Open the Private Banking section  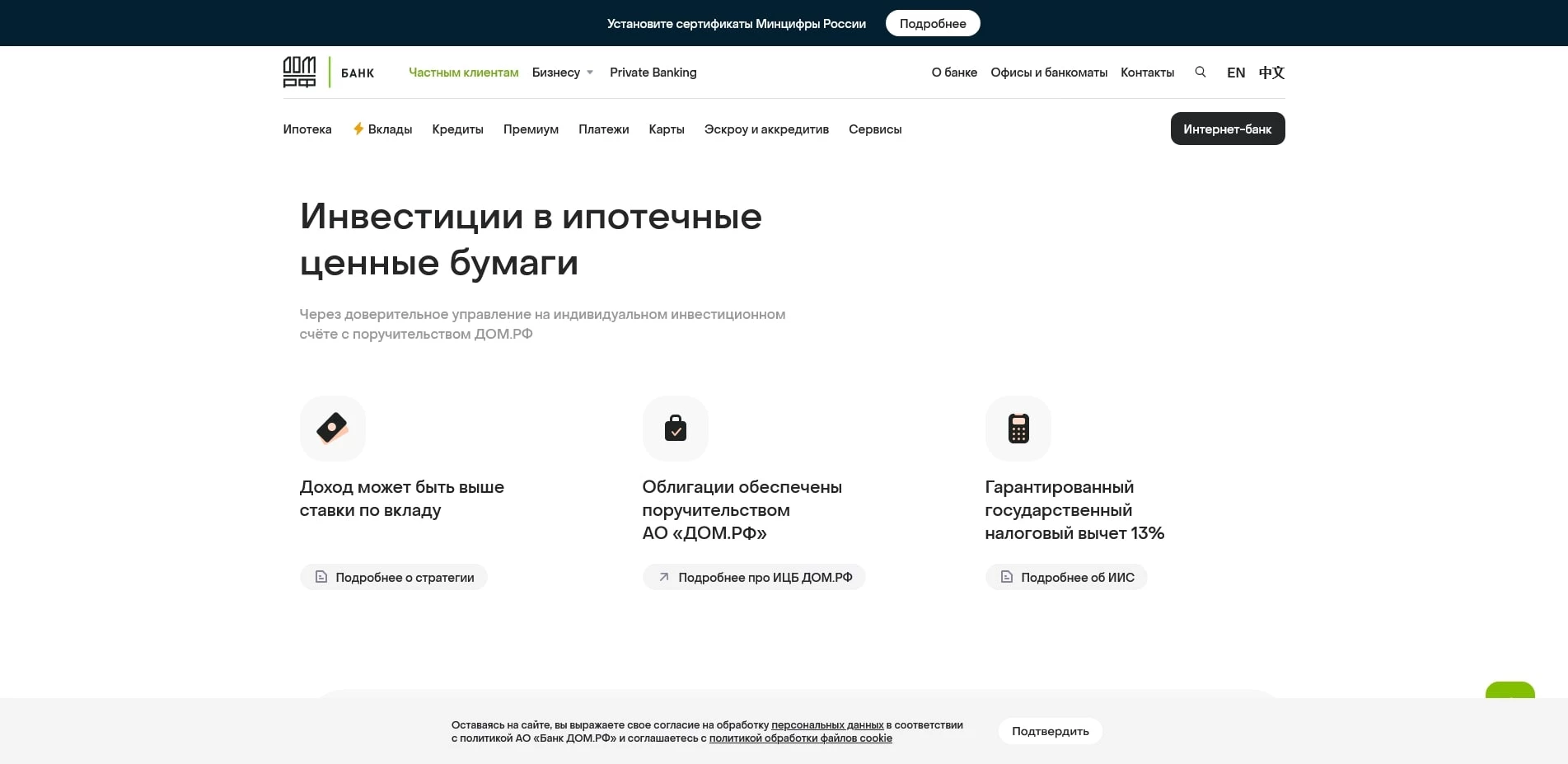point(653,73)
